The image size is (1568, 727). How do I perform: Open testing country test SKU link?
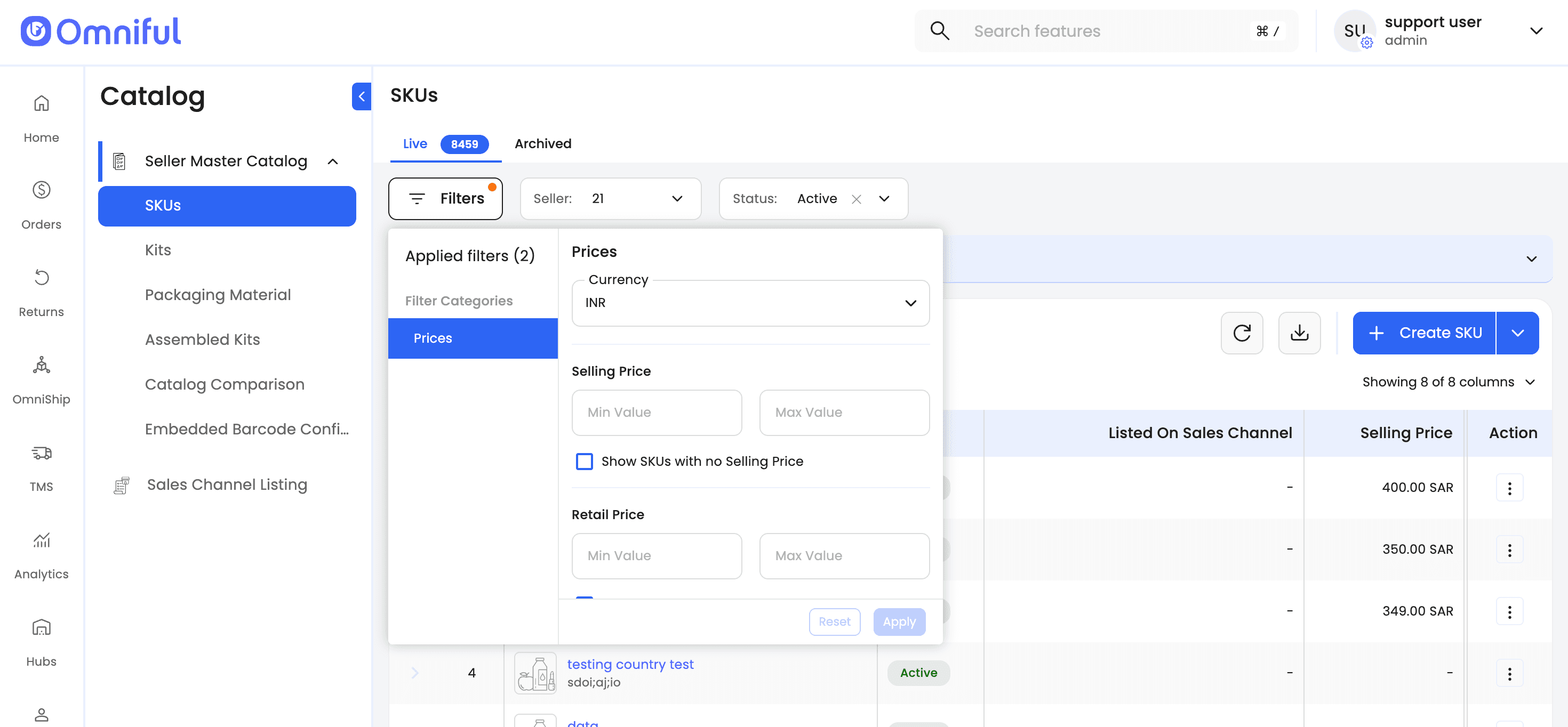tap(630, 664)
